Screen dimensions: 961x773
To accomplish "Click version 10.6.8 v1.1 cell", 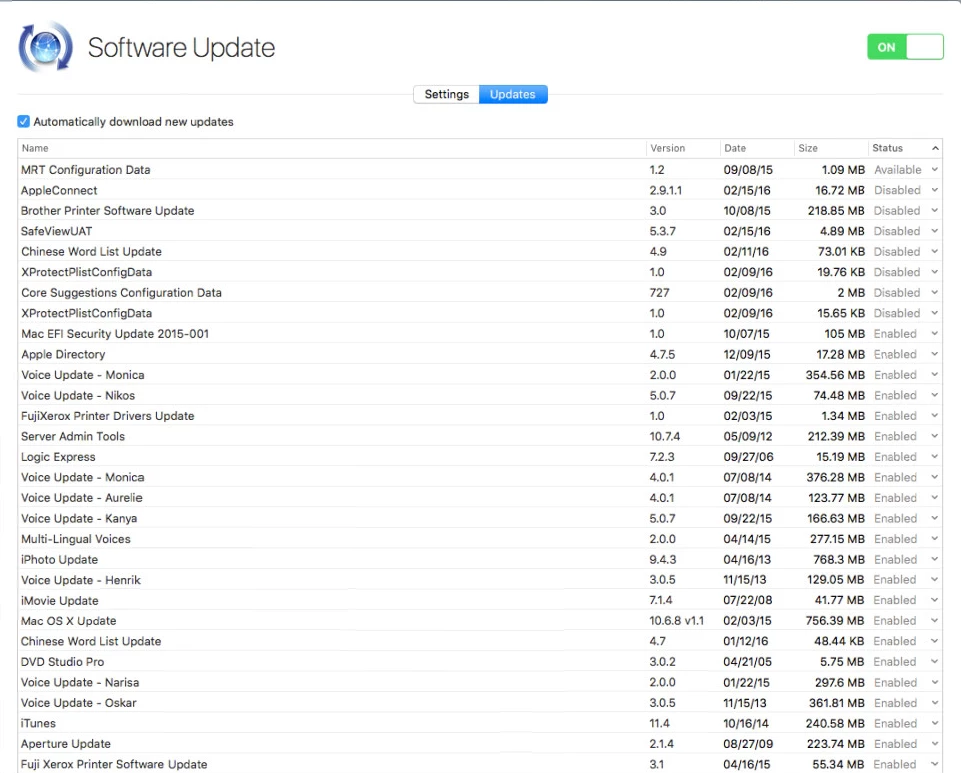I will (x=677, y=621).
